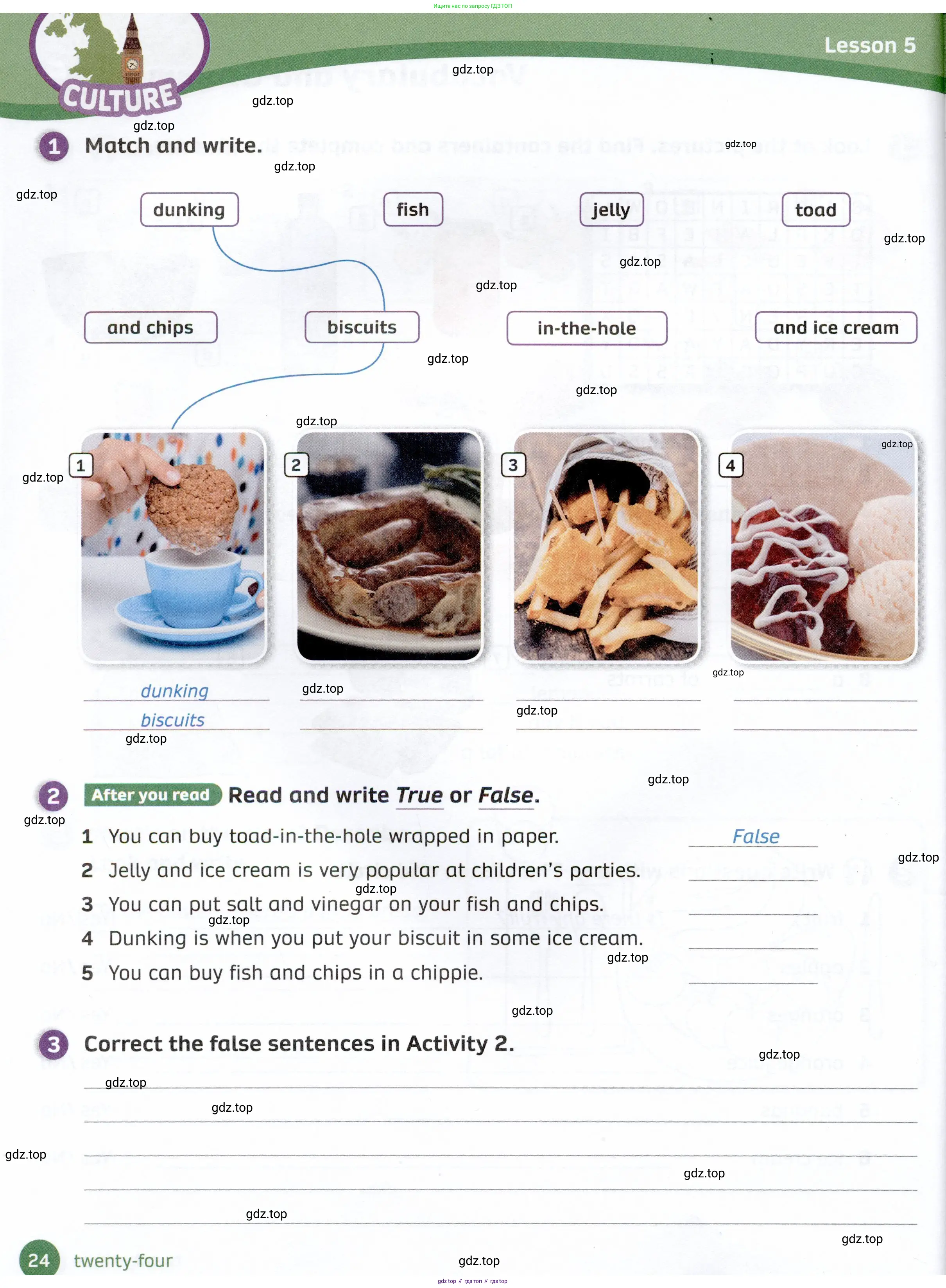
Task: Select the 'and chips' word box
Action: click(150, 328)
